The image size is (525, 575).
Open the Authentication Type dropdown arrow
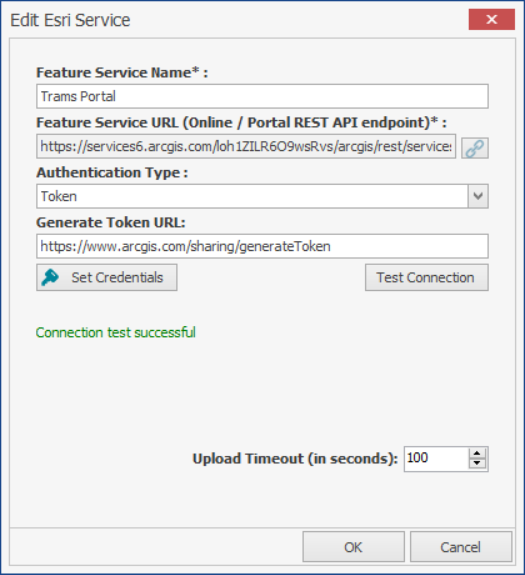click(478, 196)
